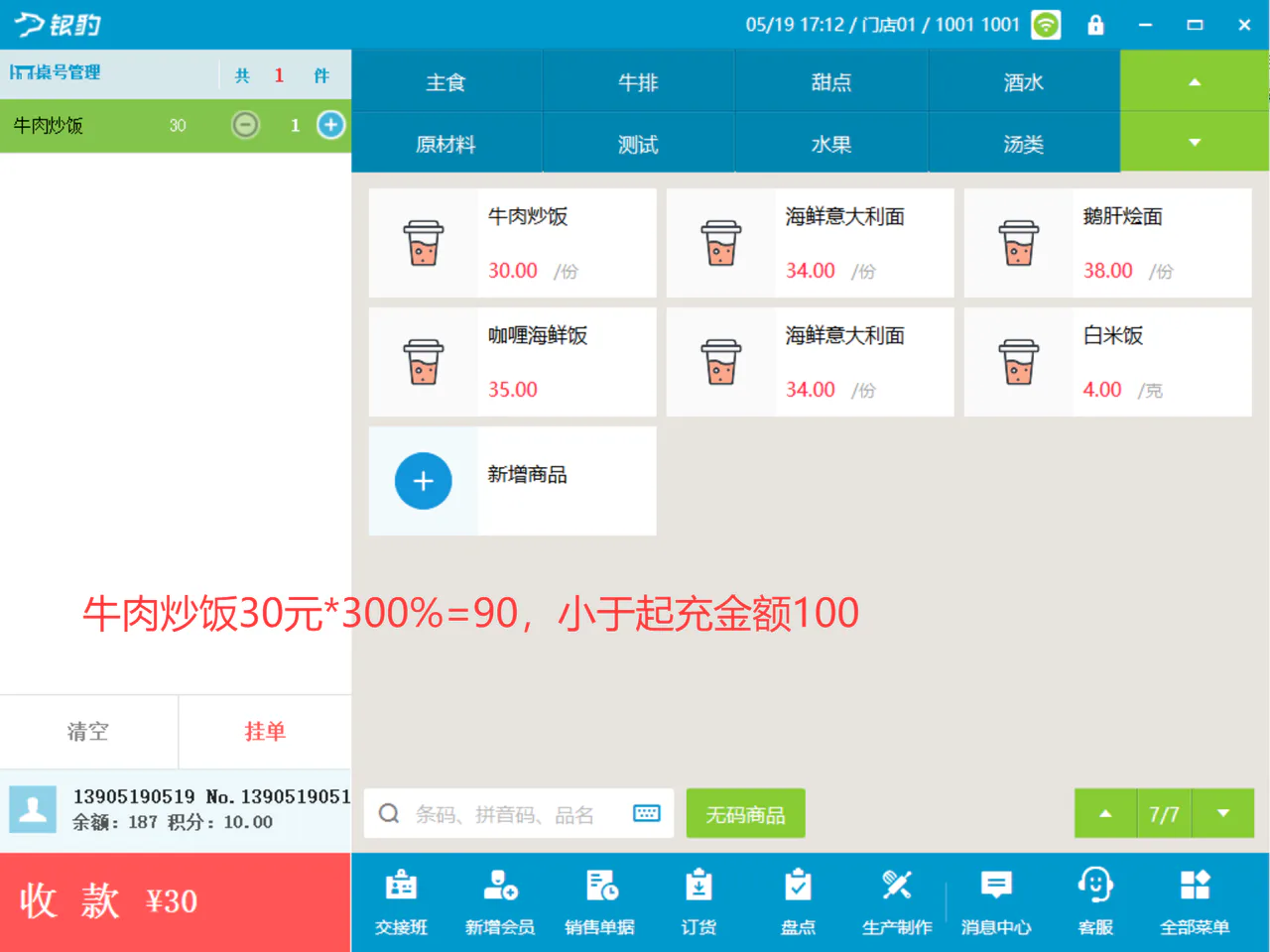Add 白米饭 4.00 to the order
The image size is (1270, 952).
click(1107, 362)
